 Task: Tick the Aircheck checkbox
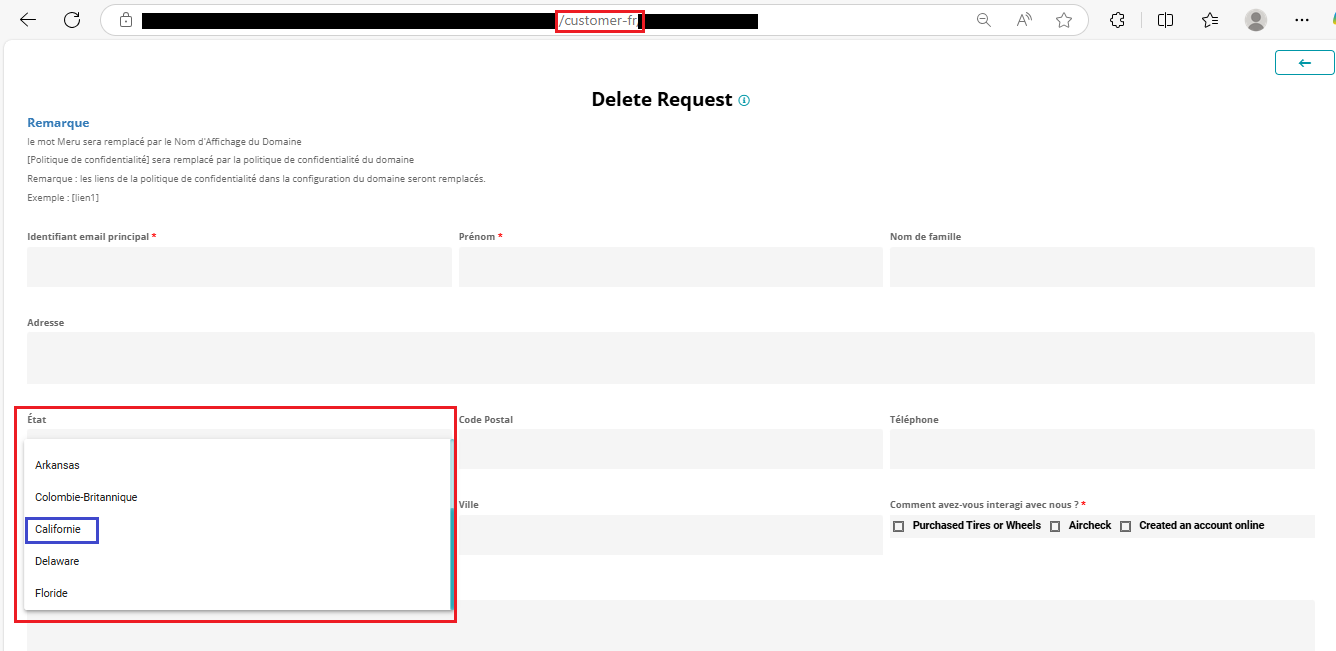click(1055, 526)
